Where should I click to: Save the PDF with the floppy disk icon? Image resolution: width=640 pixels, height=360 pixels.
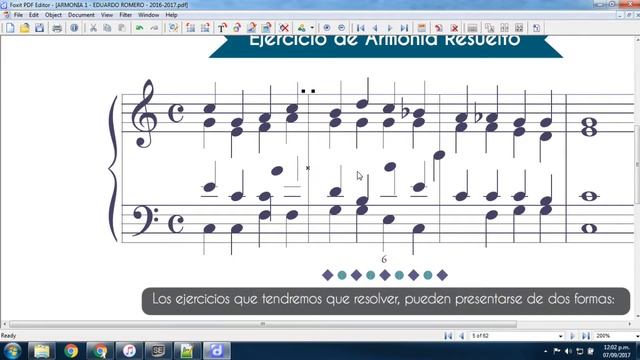pos(40,28)
